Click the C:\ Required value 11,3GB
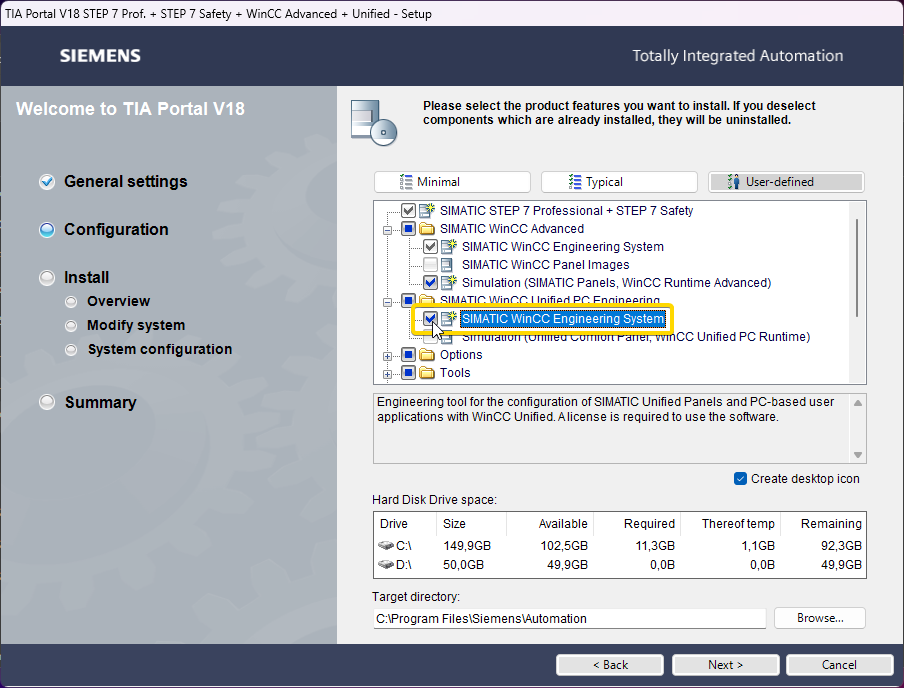The image size is (904, 688). tap(655, 546)
